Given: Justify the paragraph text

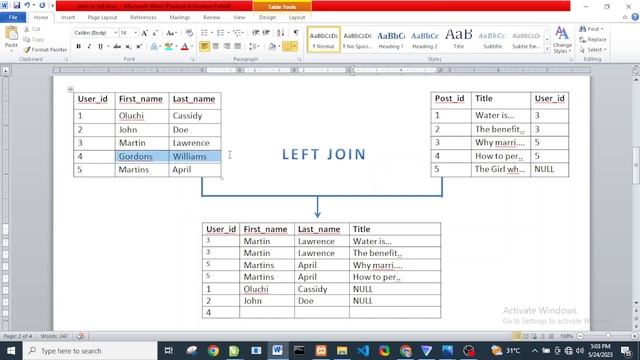Looking at the screenshot, I should (238, 47).
